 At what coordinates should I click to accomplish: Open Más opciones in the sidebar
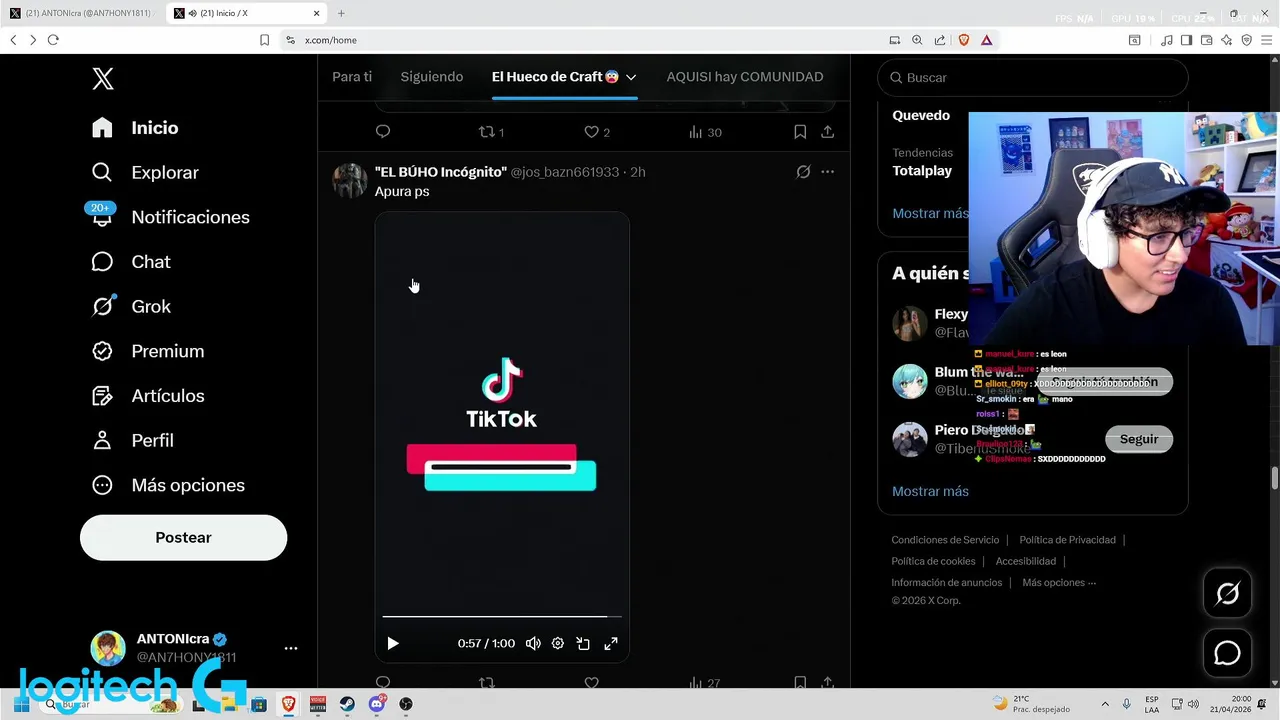click(x=168, y=485)
